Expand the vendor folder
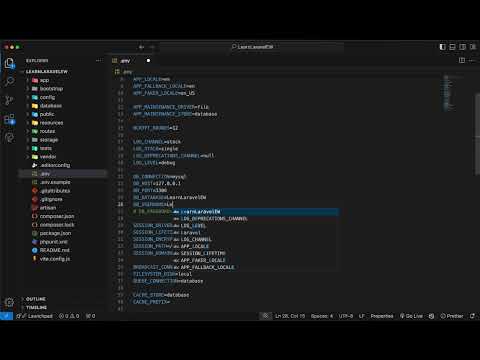This screenshot has width=480, height=360. [48, 157]
